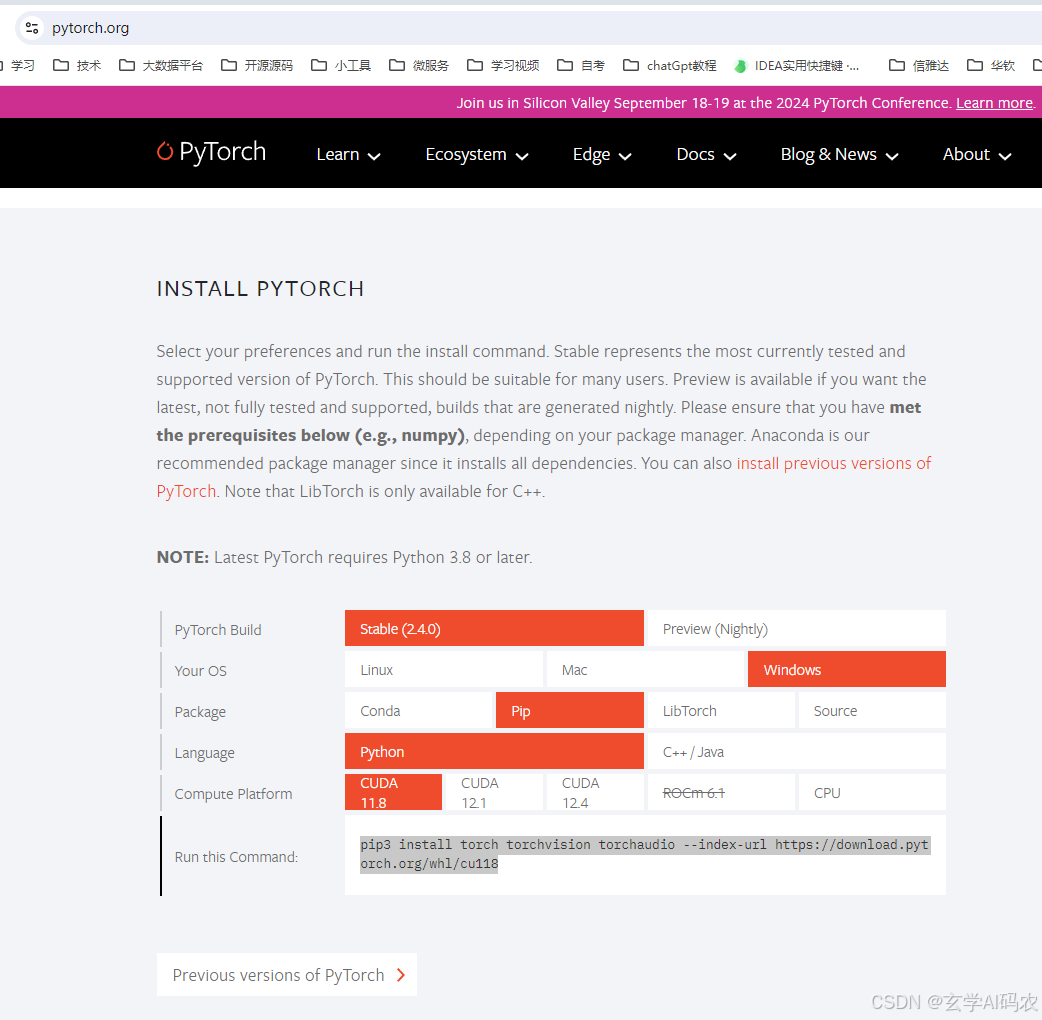Open the 技术 bookmark folder
The image size is (1042, 1020).
point(77,65)
